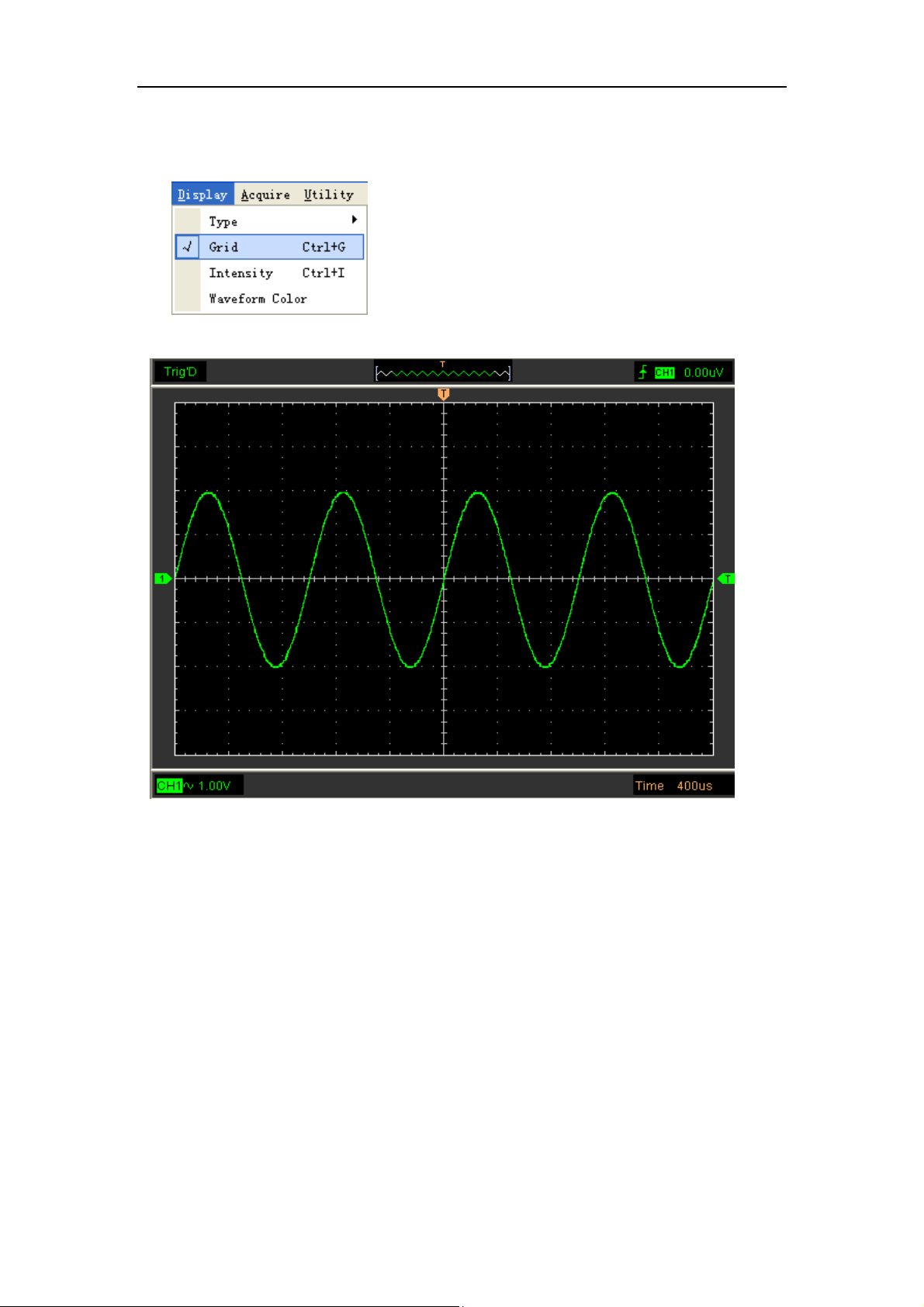Open the Acquire menu
The height and width of the screenshot is (1307, 924).
[265, 195]
